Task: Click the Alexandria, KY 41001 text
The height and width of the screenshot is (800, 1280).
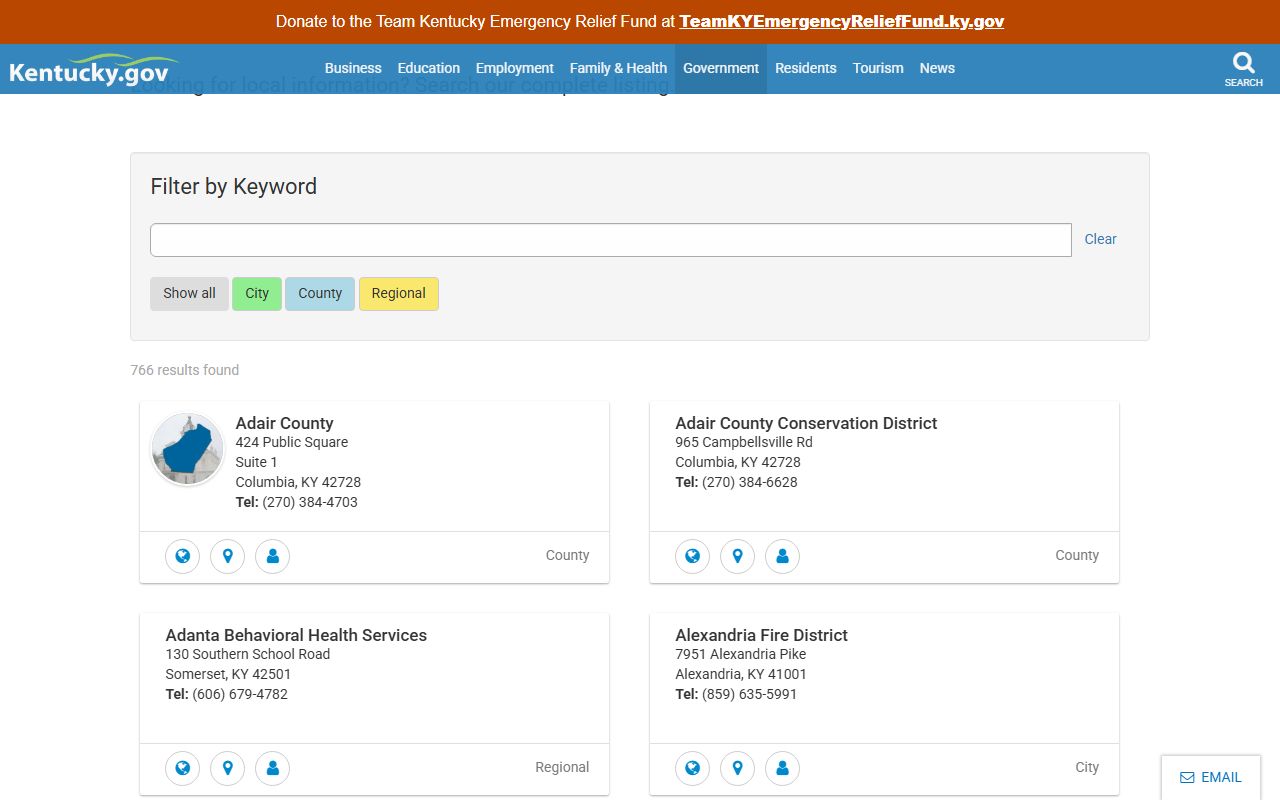Action: [x=741, y=674]
